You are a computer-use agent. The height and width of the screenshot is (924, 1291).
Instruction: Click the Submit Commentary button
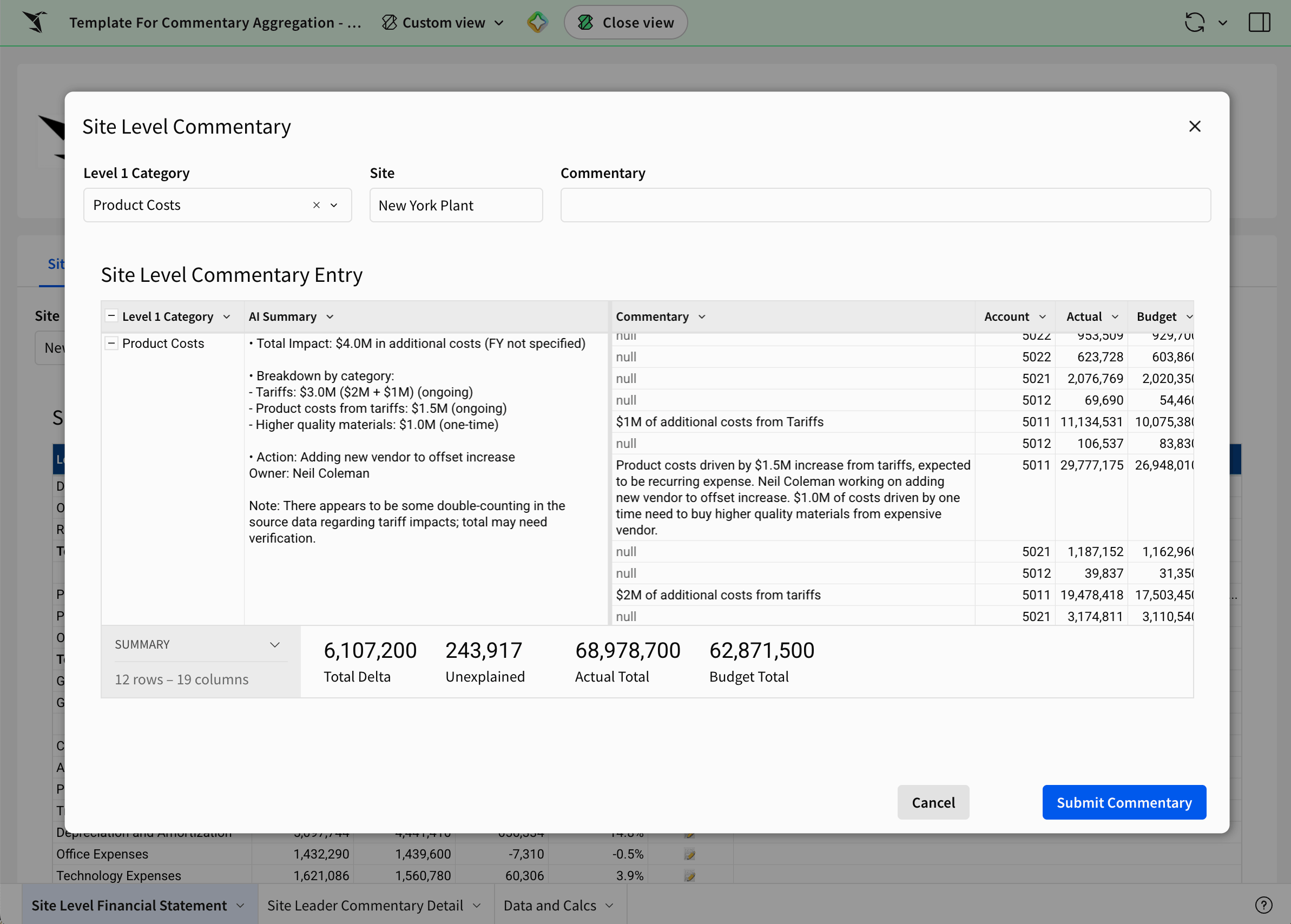1124,802
